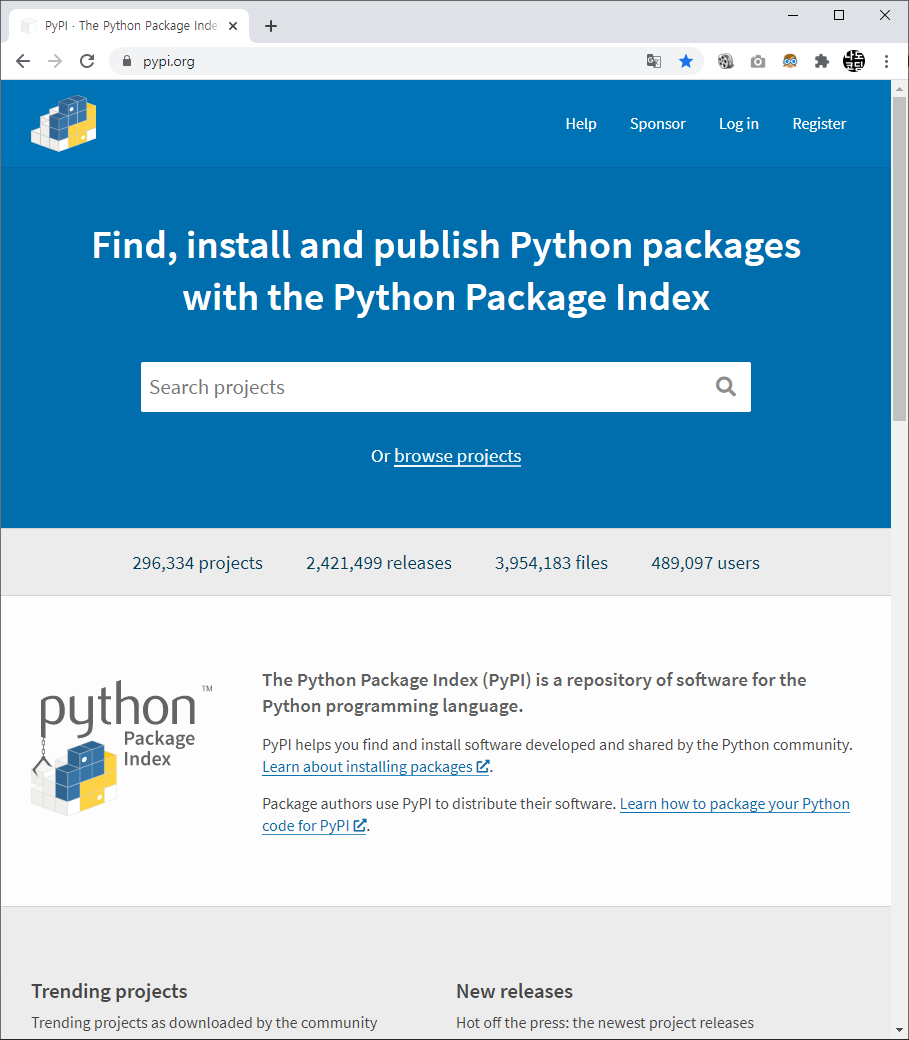This screenshot has height=1040, width=909.
Task: Open Learn about installing packages link
Action: (376, 767)
